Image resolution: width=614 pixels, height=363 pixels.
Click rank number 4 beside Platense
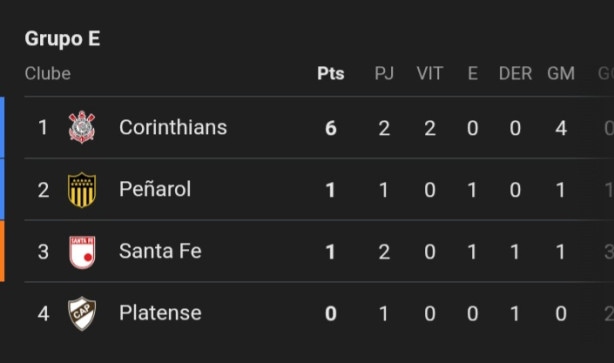click(43, 314)
